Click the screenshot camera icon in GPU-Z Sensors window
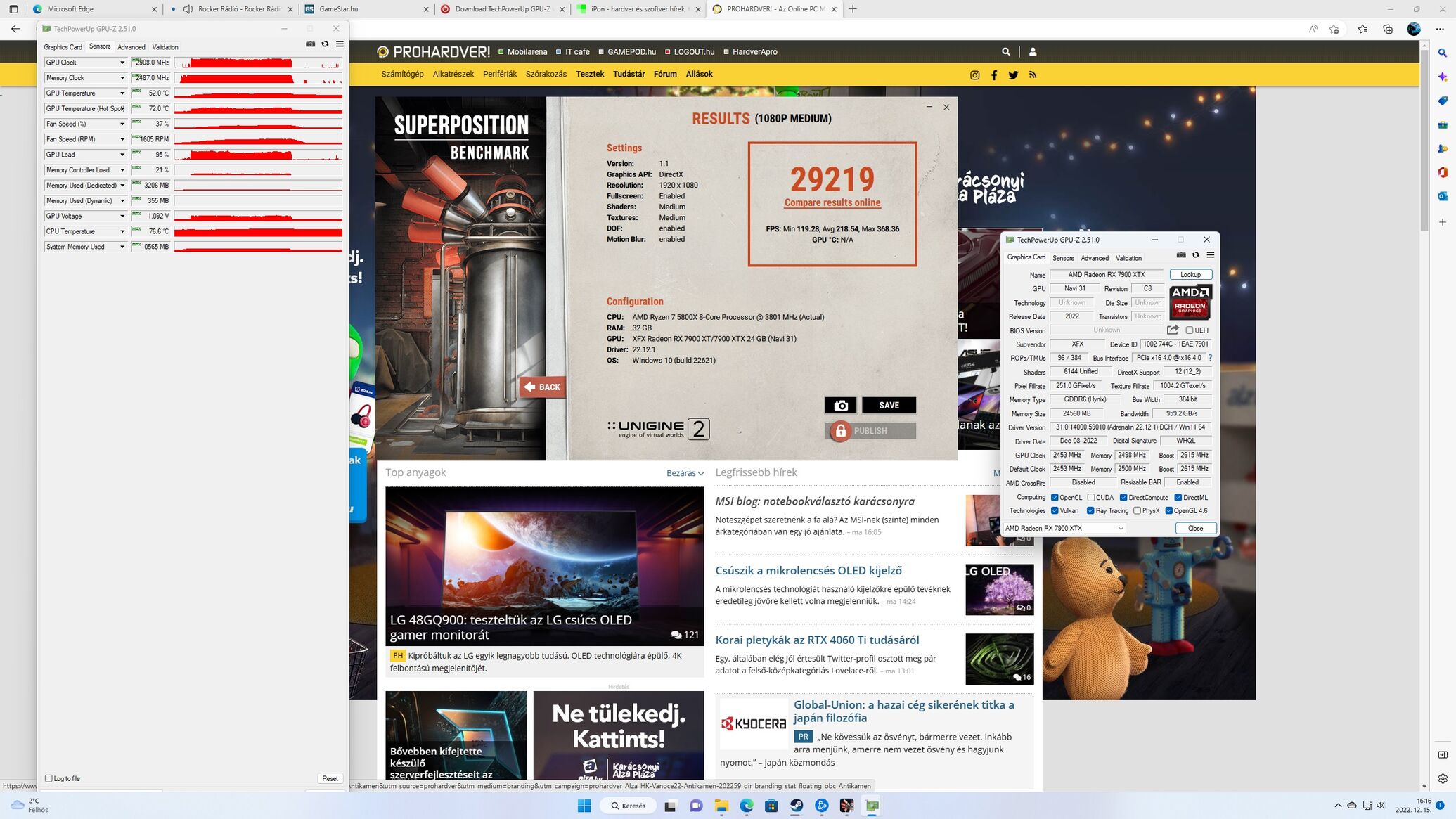The image size is (1456, 819). pyautogui.click(x=310, y=44)
